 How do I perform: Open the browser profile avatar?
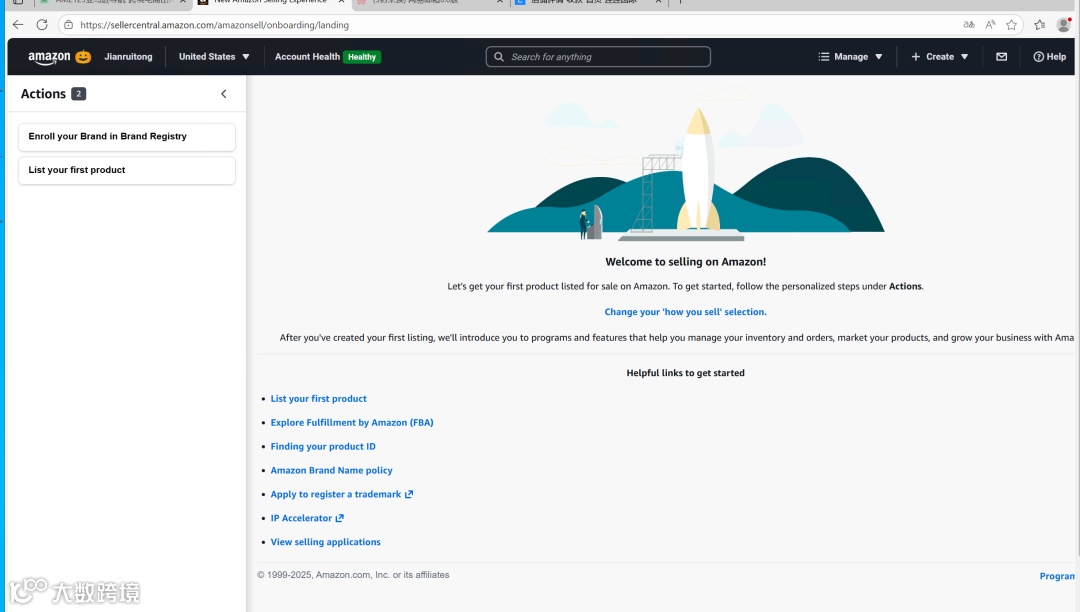(1063, 25)
